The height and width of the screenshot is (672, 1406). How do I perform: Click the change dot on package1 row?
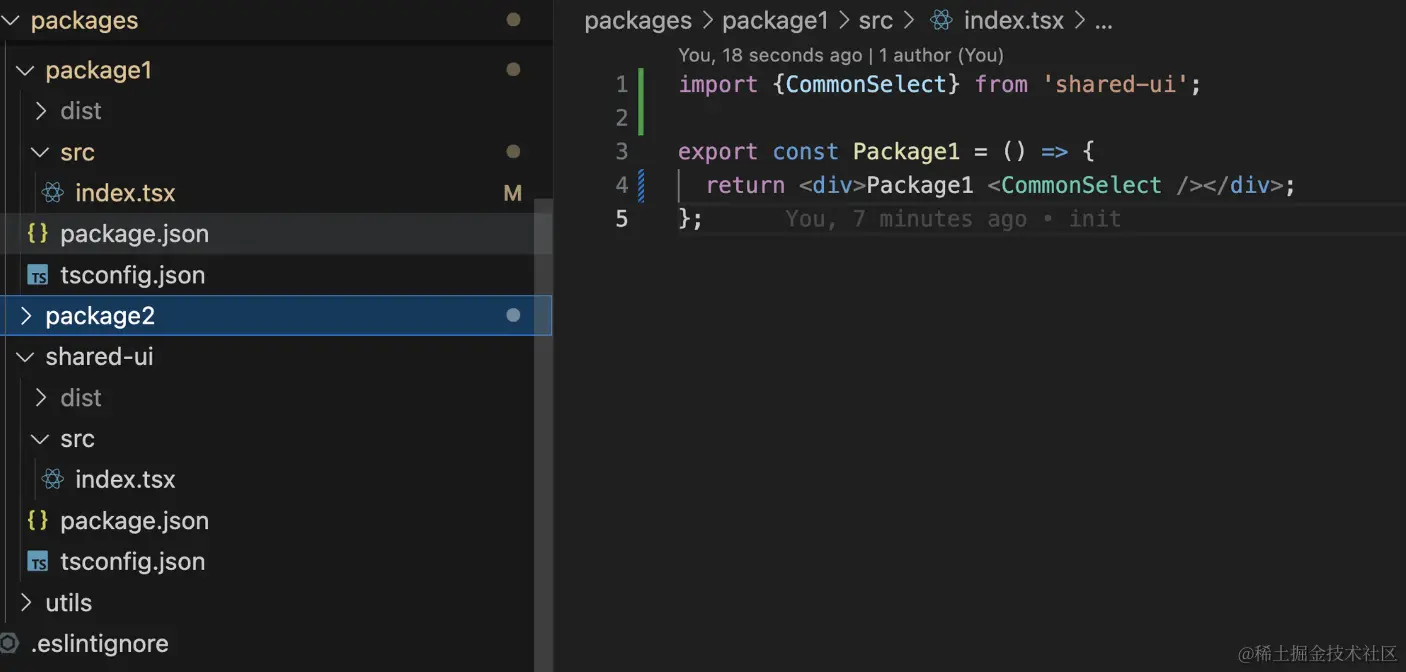(x=513, y=70)
